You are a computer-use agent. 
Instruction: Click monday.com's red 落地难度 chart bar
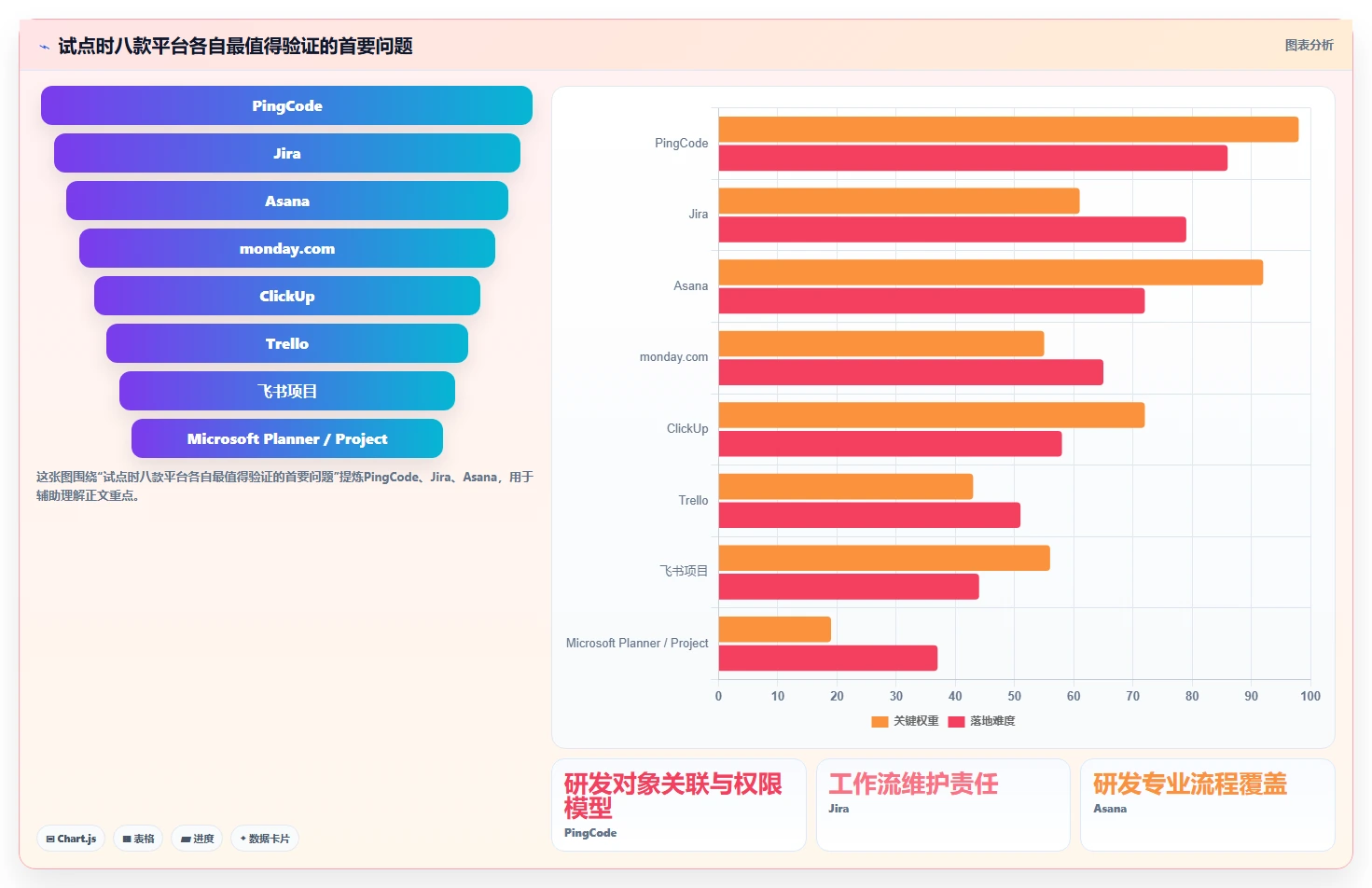[911, 372]
